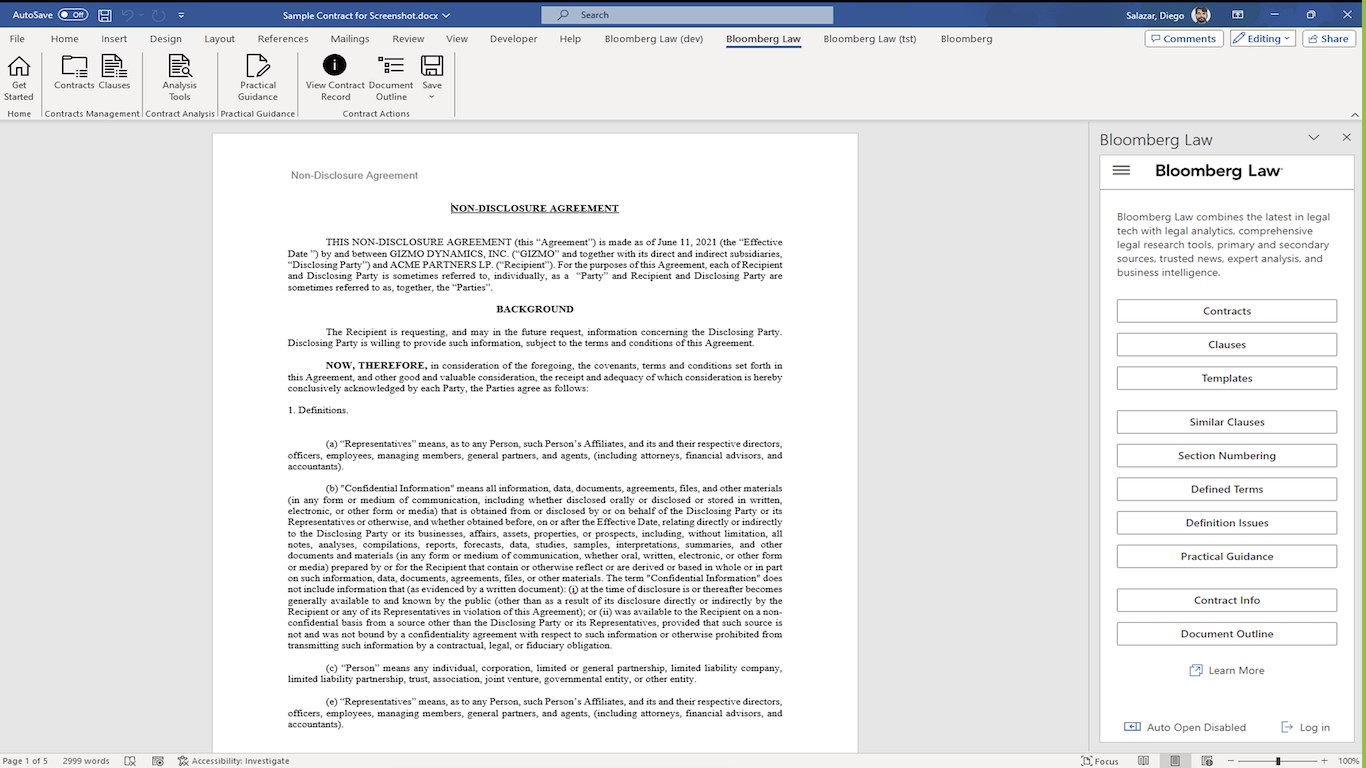Click the Defined Terms button
1366x768 pixels.
pos(1226,489)
